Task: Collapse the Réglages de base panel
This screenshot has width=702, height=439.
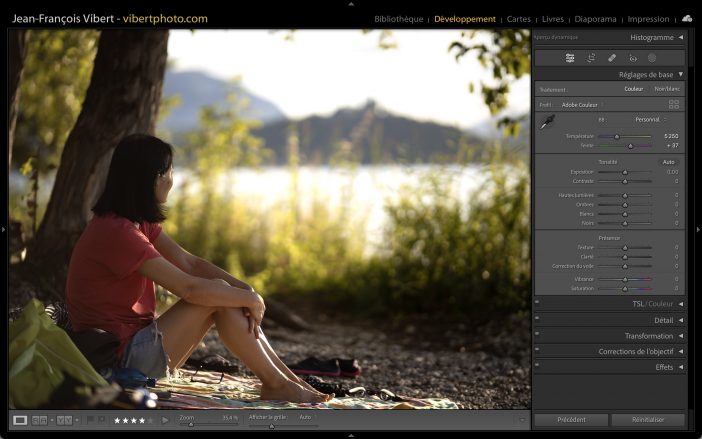Action: pos(680,75)
